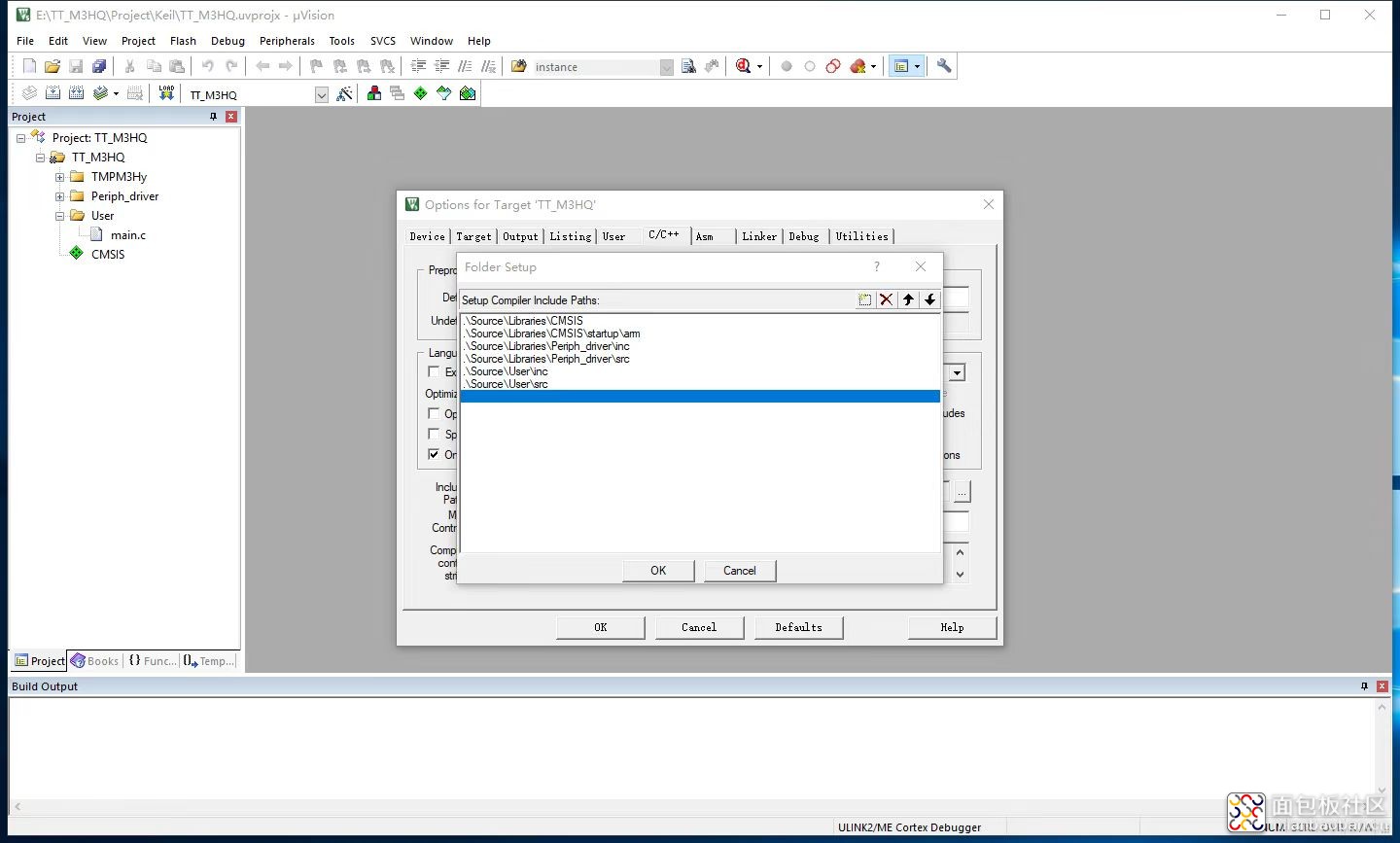Click Batch Build layered icon
The width and height of the screenshot is (1400, 843).
(x=100, y=93)
